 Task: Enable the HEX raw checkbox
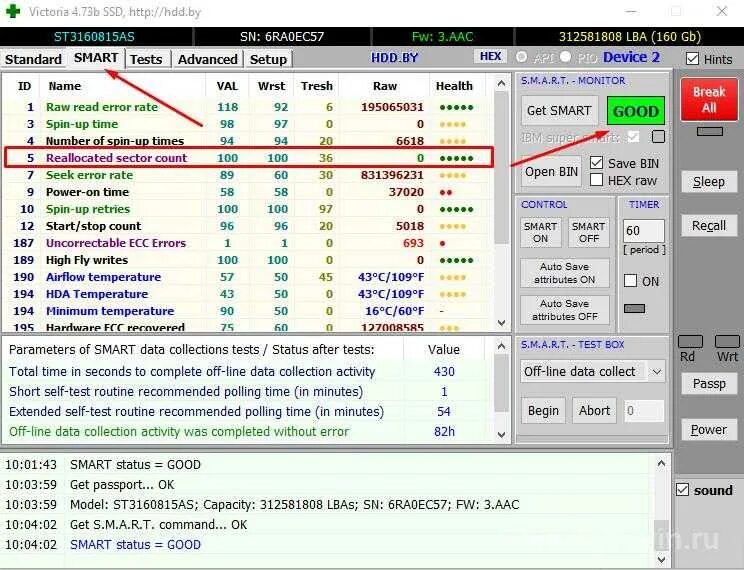(x=596, y=180)
